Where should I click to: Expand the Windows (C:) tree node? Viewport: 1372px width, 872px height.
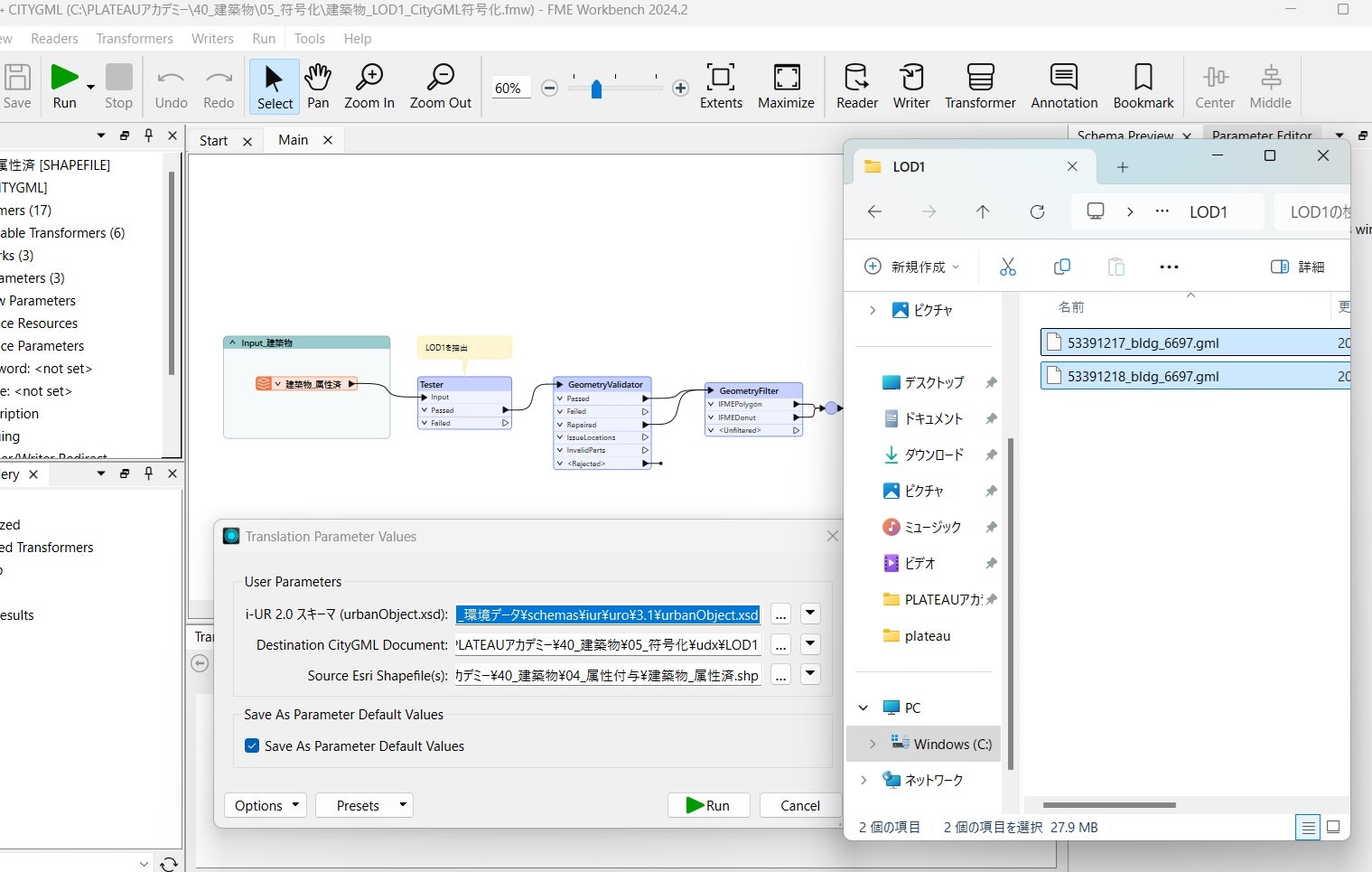pos(873,744)
